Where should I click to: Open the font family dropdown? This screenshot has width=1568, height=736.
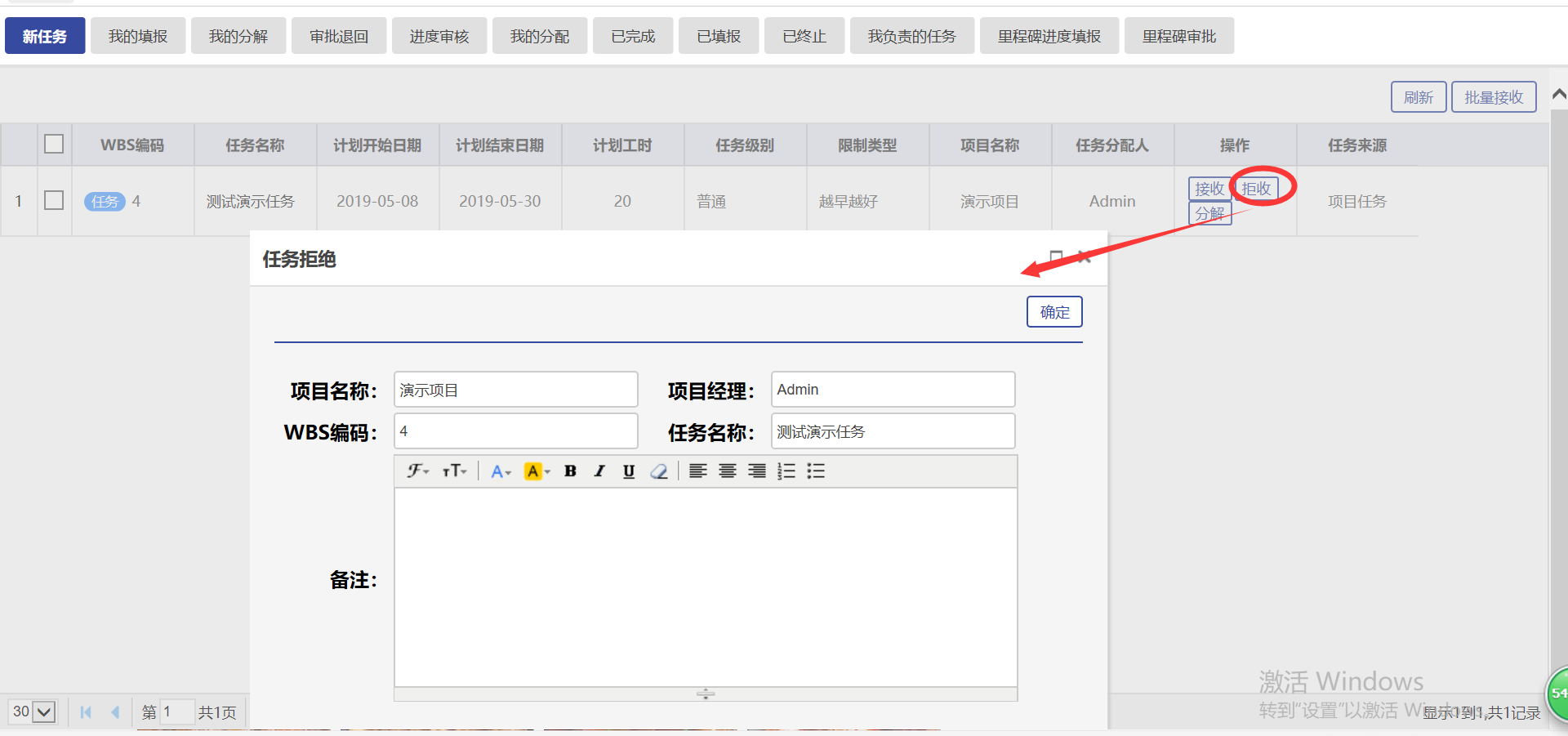pyautogui.click(x=418, y=471)
